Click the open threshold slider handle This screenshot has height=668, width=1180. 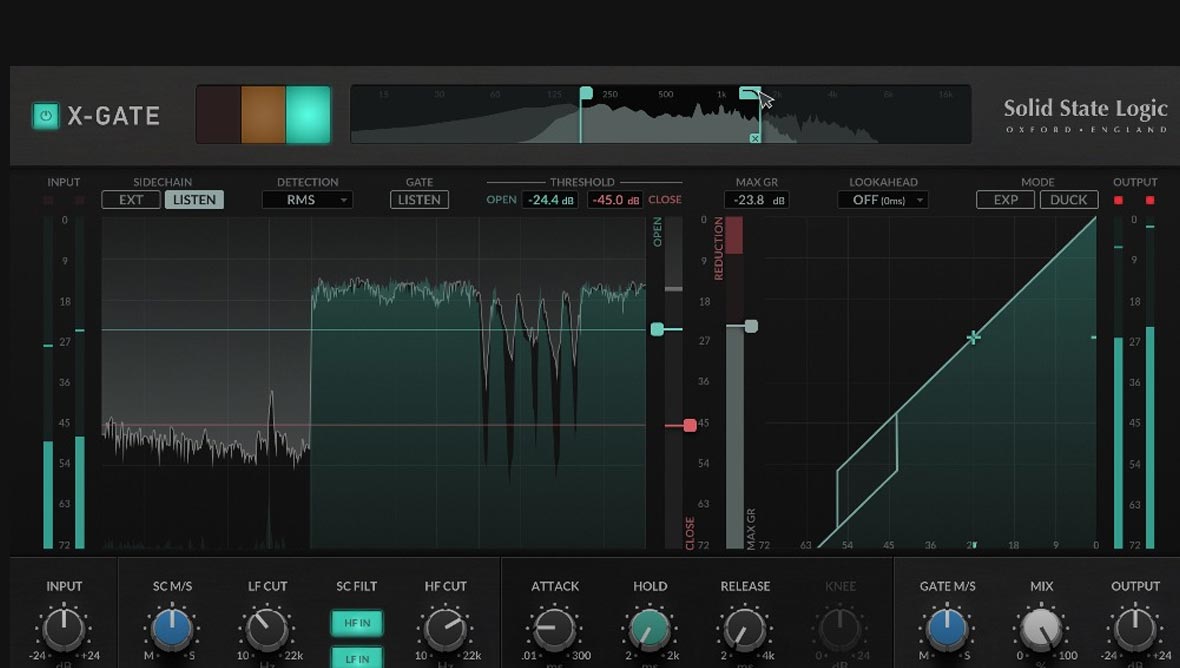657,329
